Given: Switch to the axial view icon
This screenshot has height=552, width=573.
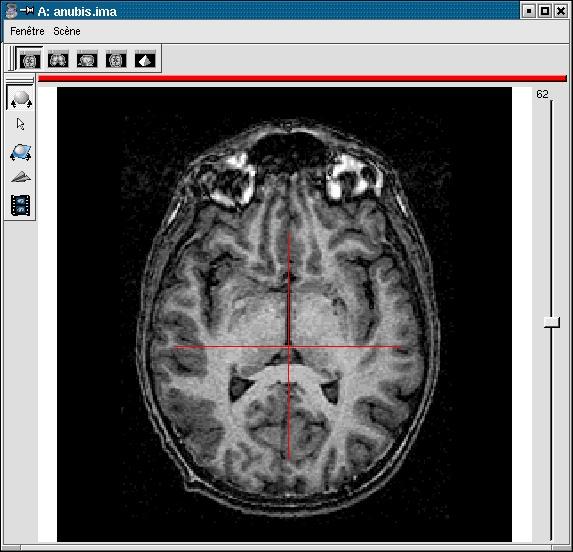Looking at the screenshot, I should pyautogui.click(x=30, y=60).
